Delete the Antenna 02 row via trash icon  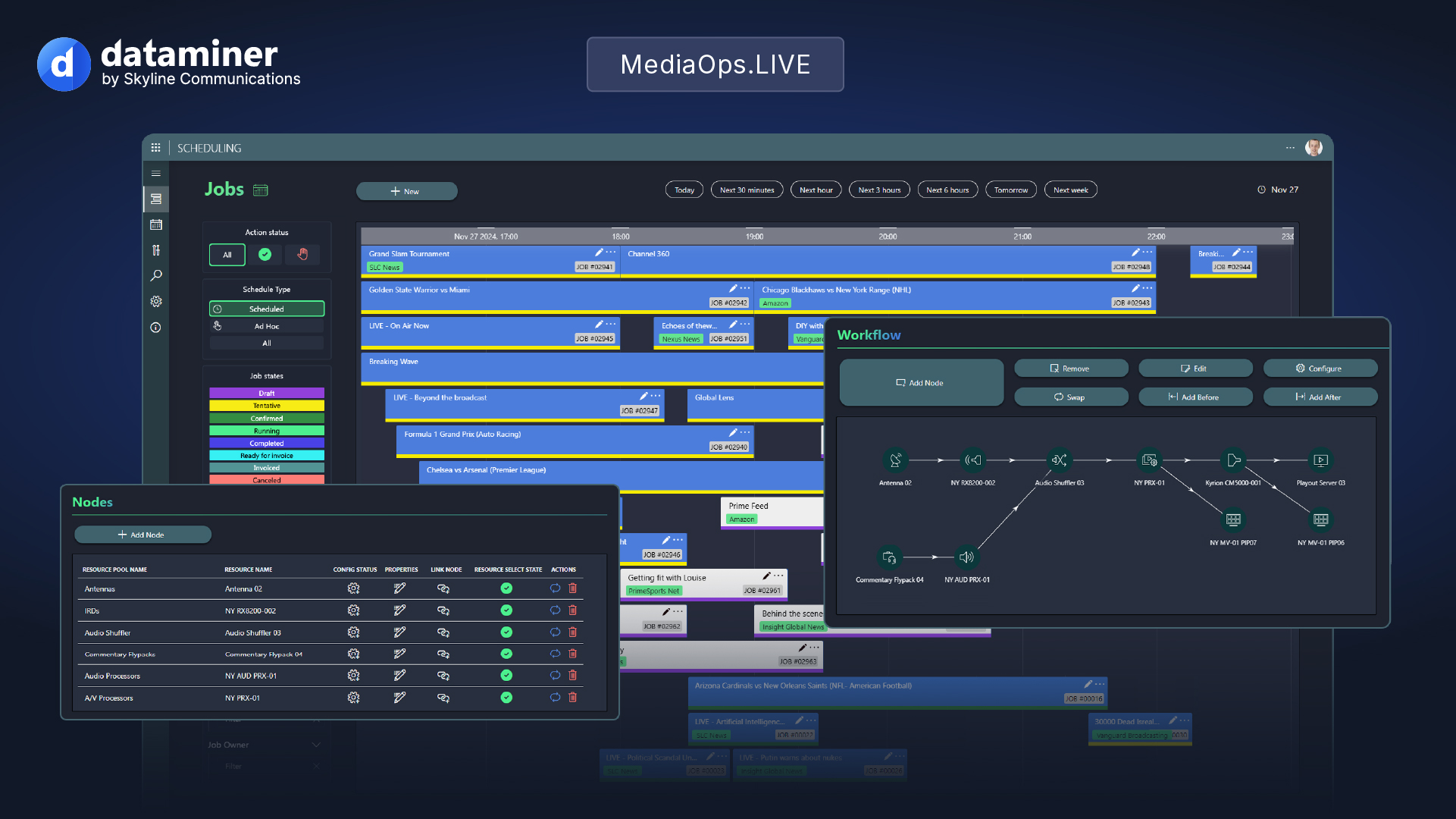tap(573, 588)
